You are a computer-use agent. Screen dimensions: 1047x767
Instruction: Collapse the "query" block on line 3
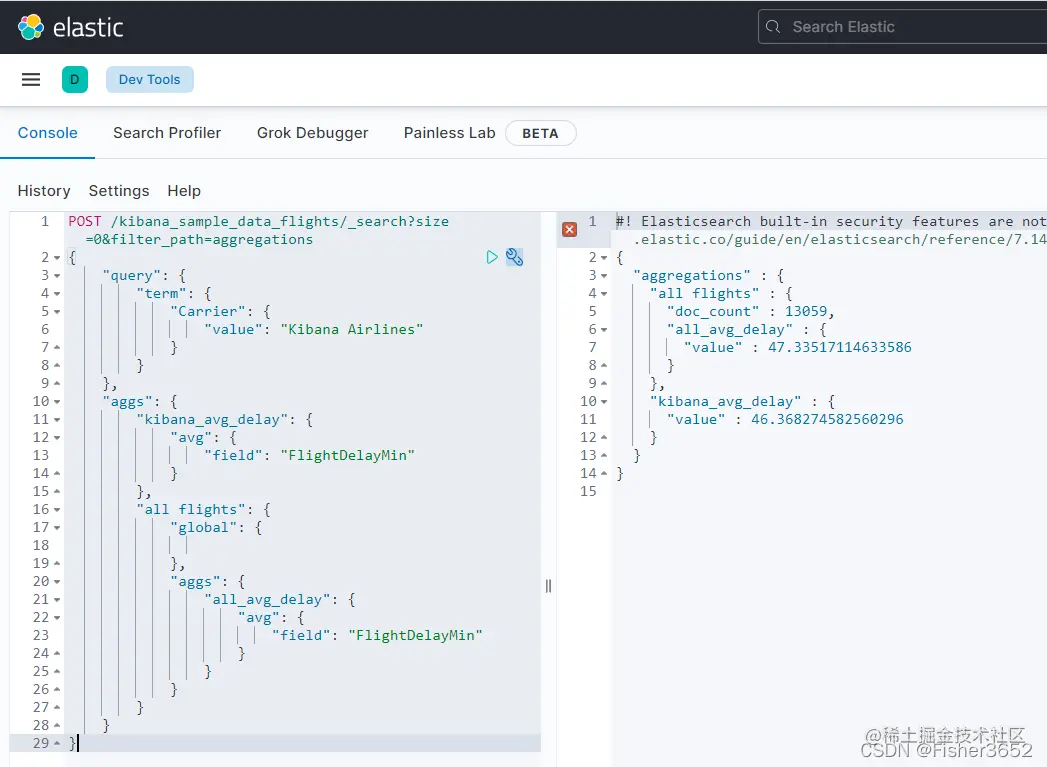click(57, 276)
